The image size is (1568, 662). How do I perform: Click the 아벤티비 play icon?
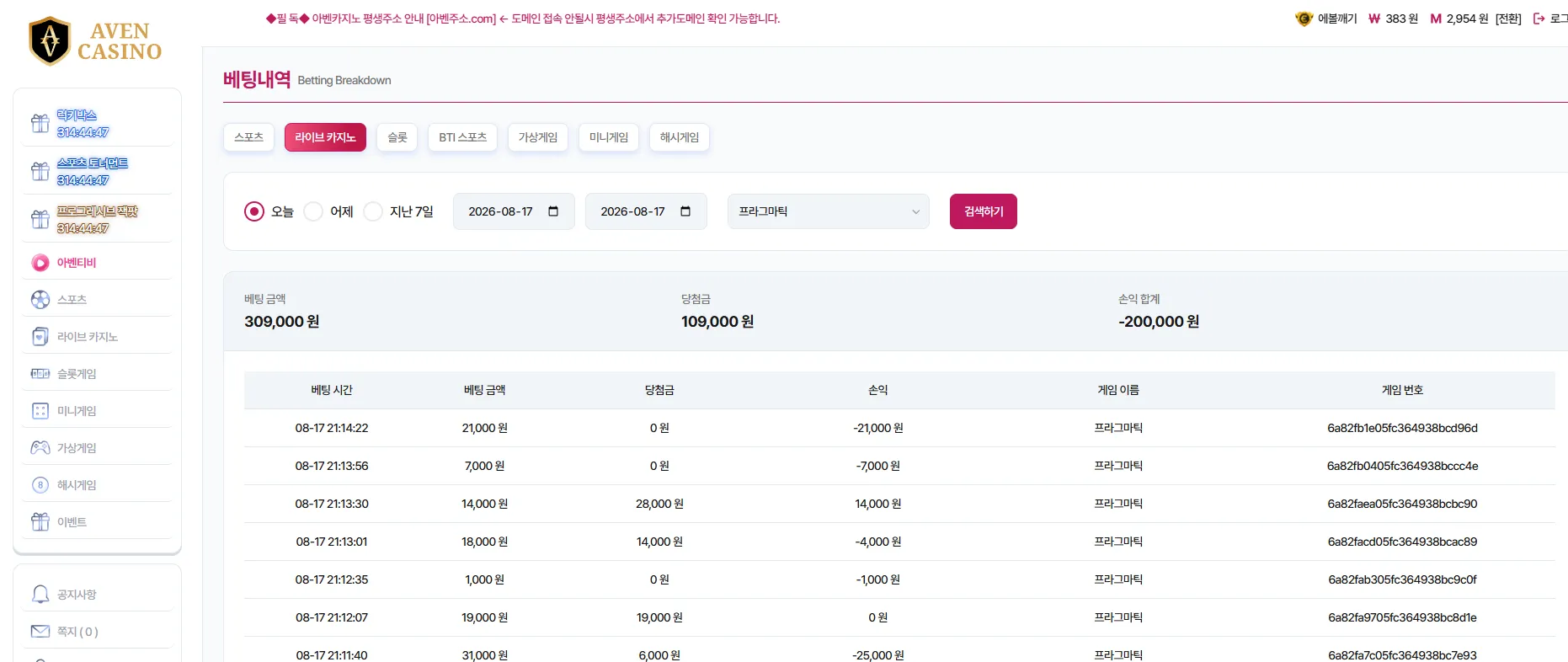point(40,263)
